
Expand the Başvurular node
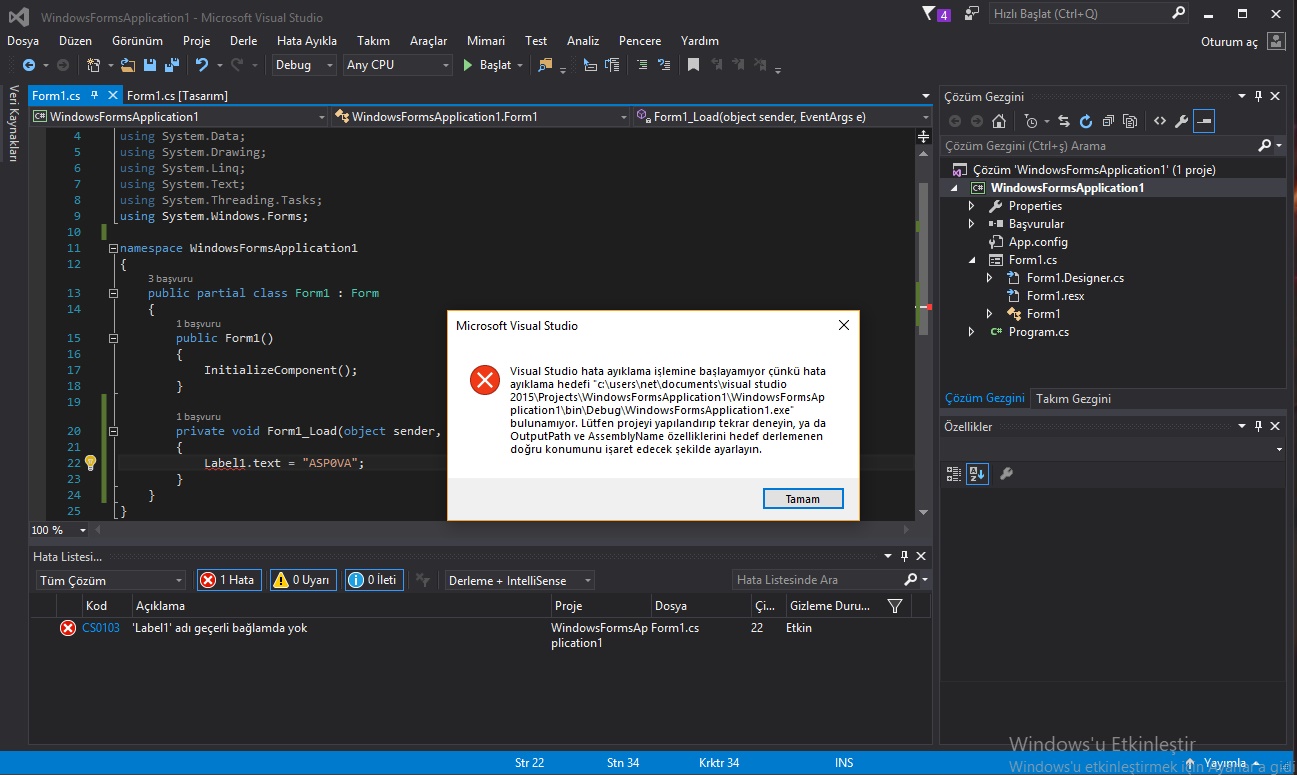pyautogui.click(x=971, y=224)
